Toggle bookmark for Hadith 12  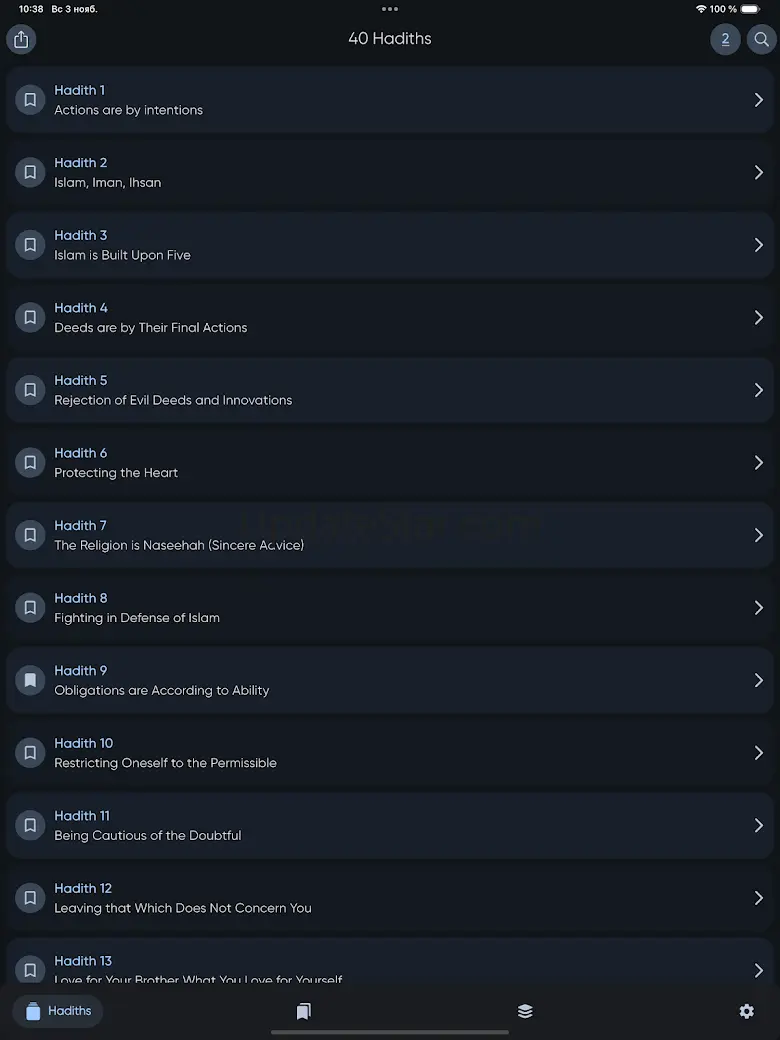pyautogui.click(x=30, y=898)
